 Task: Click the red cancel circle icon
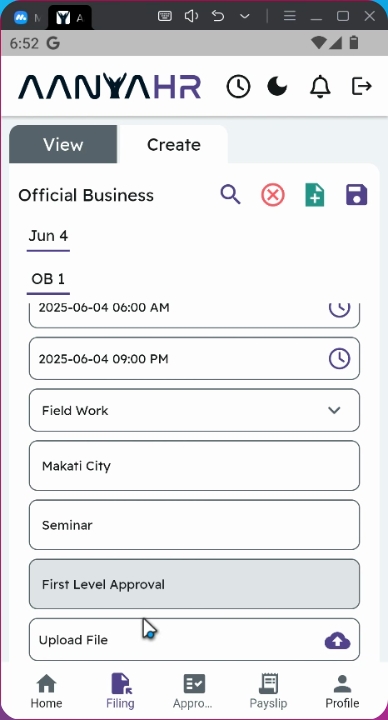273,195
